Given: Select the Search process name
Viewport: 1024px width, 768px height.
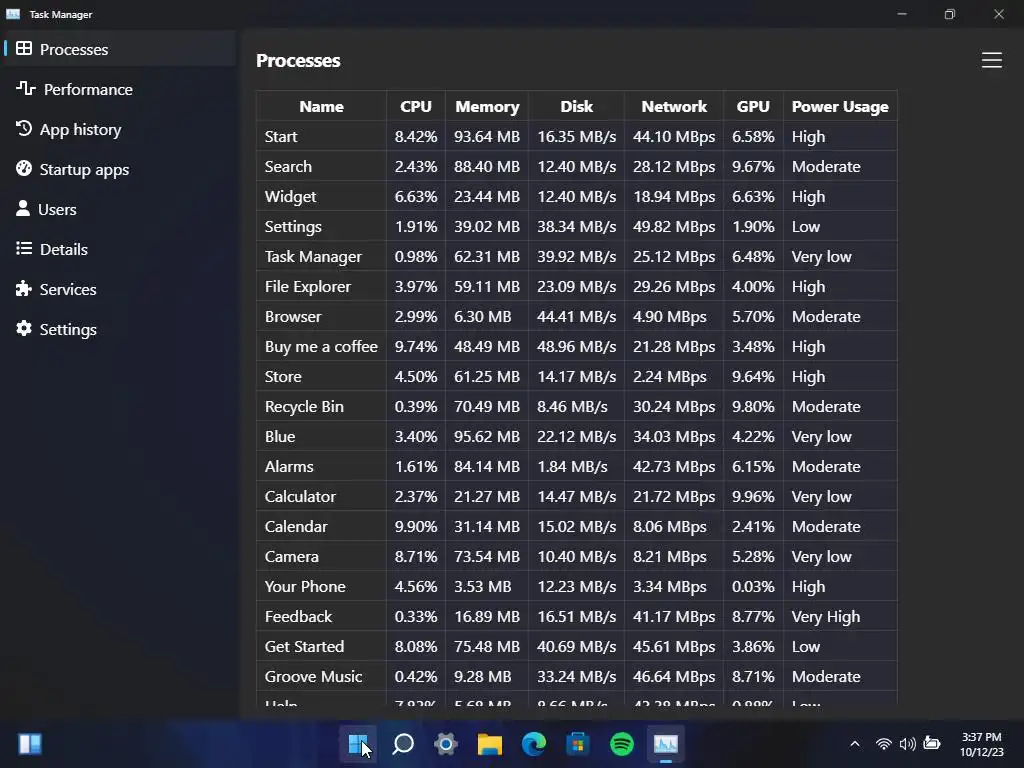Looking at the screenshot, I should 288,167.
